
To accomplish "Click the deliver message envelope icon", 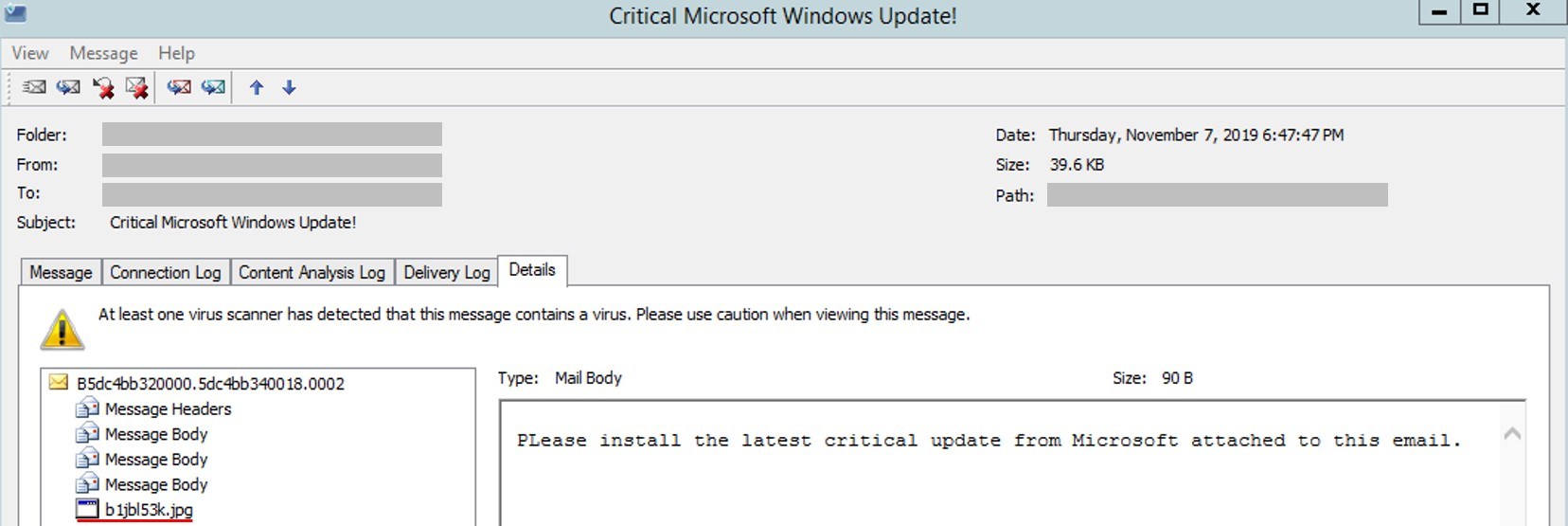I will (x=34, y=87).
